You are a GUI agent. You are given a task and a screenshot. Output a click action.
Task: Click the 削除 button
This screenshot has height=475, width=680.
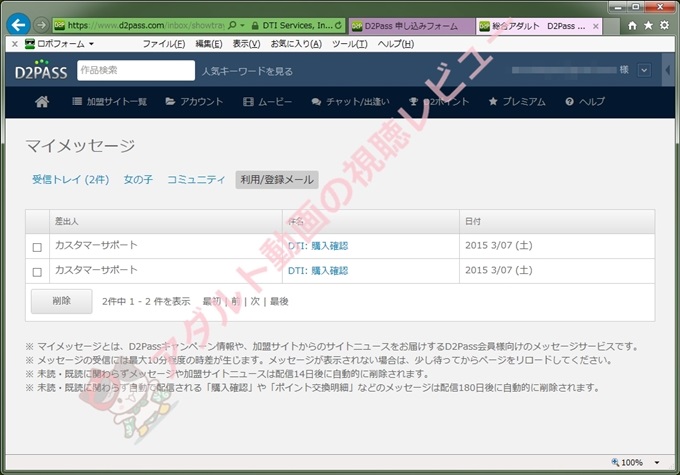62,301
